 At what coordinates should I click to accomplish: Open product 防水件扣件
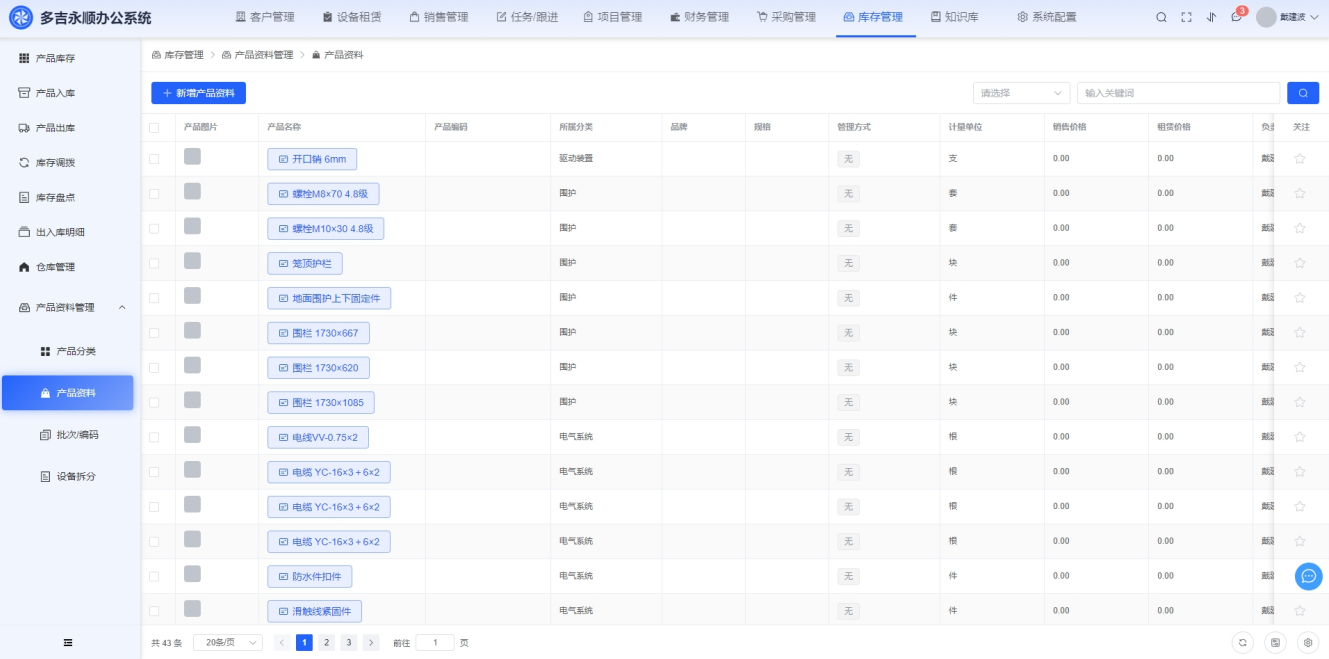[309, 577]
